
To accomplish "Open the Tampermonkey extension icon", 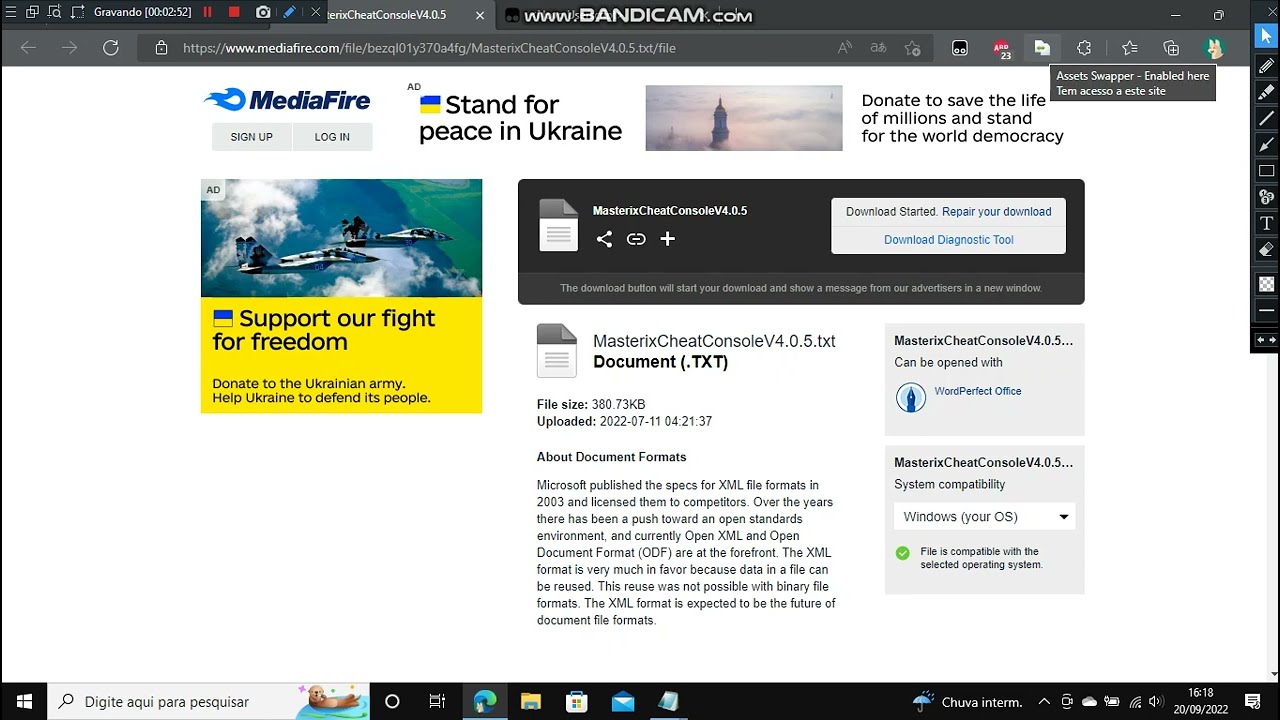I will 960,48.
